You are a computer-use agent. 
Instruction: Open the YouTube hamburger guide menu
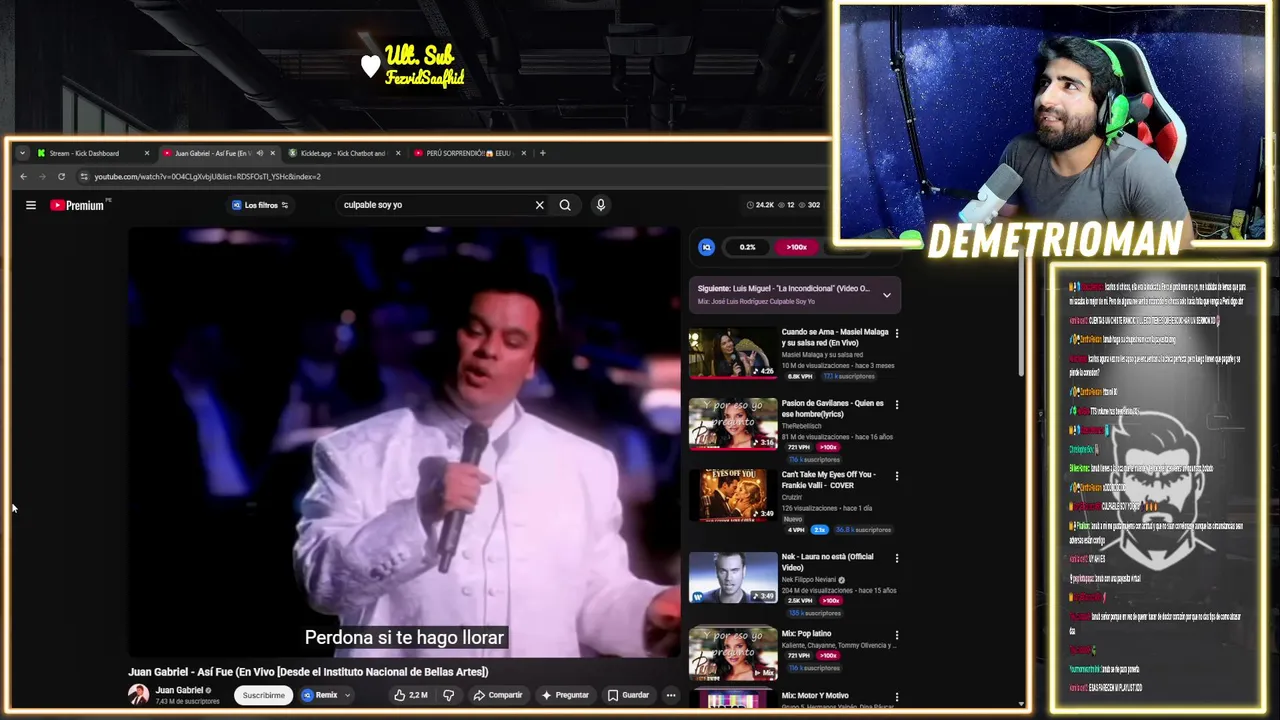pos(31,205)
